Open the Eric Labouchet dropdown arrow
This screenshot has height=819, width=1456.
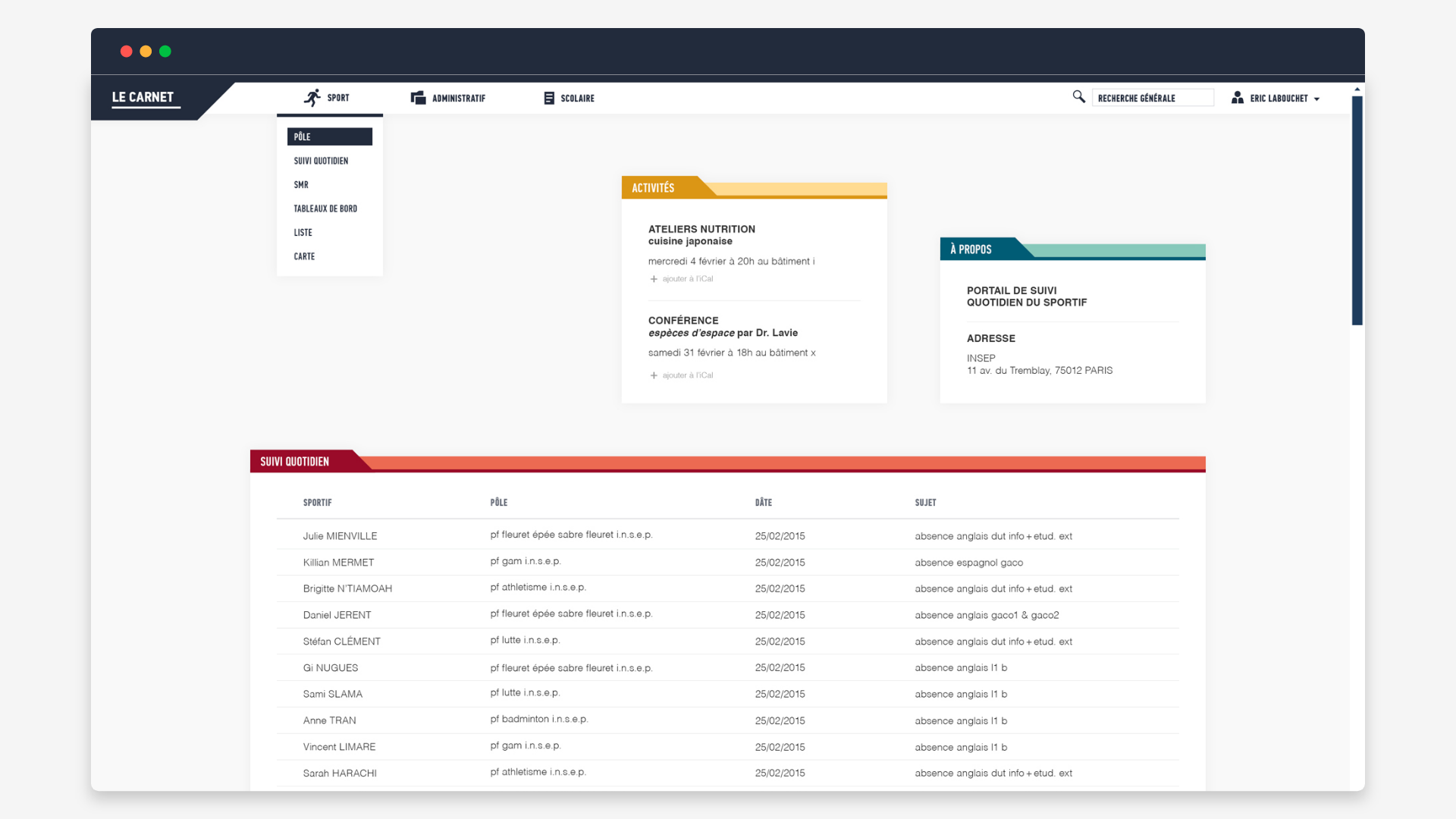click(1316, 99)
